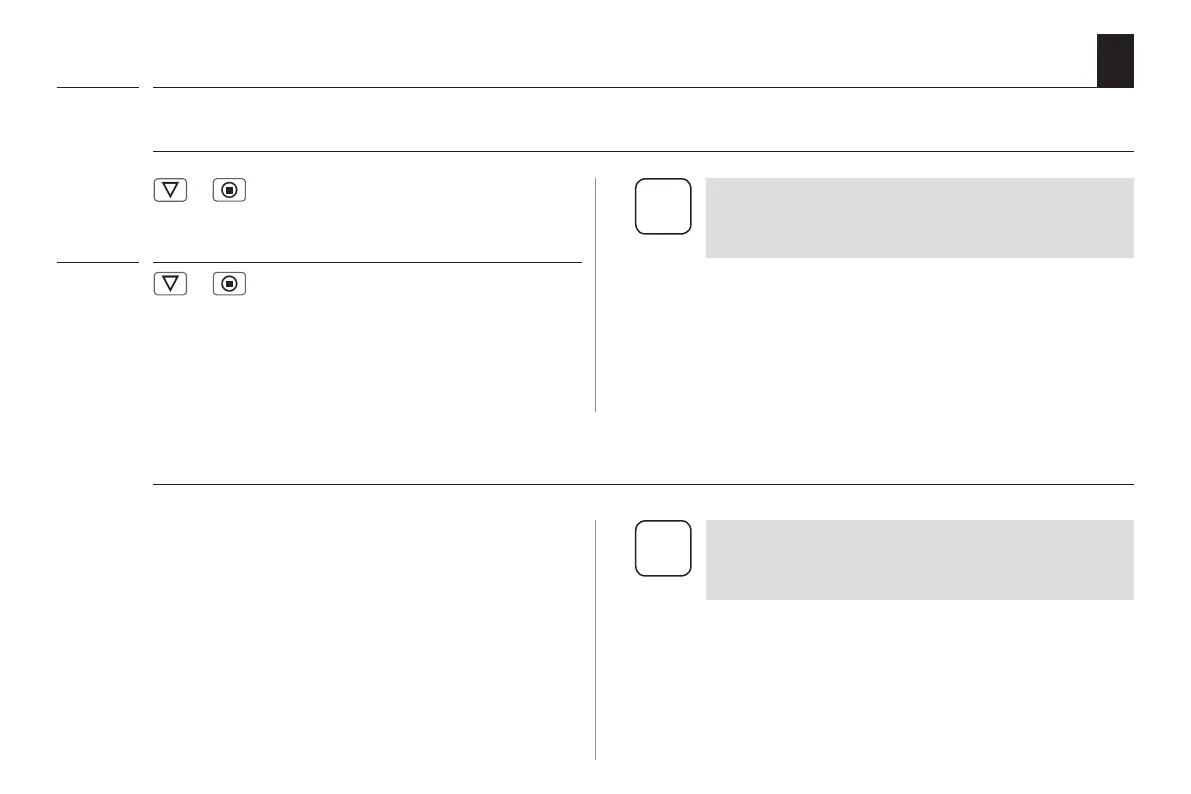This screenshot has width=1191, height=794.
Task: Select the lower gray shaded note box
Action: (x=919, y=560)
